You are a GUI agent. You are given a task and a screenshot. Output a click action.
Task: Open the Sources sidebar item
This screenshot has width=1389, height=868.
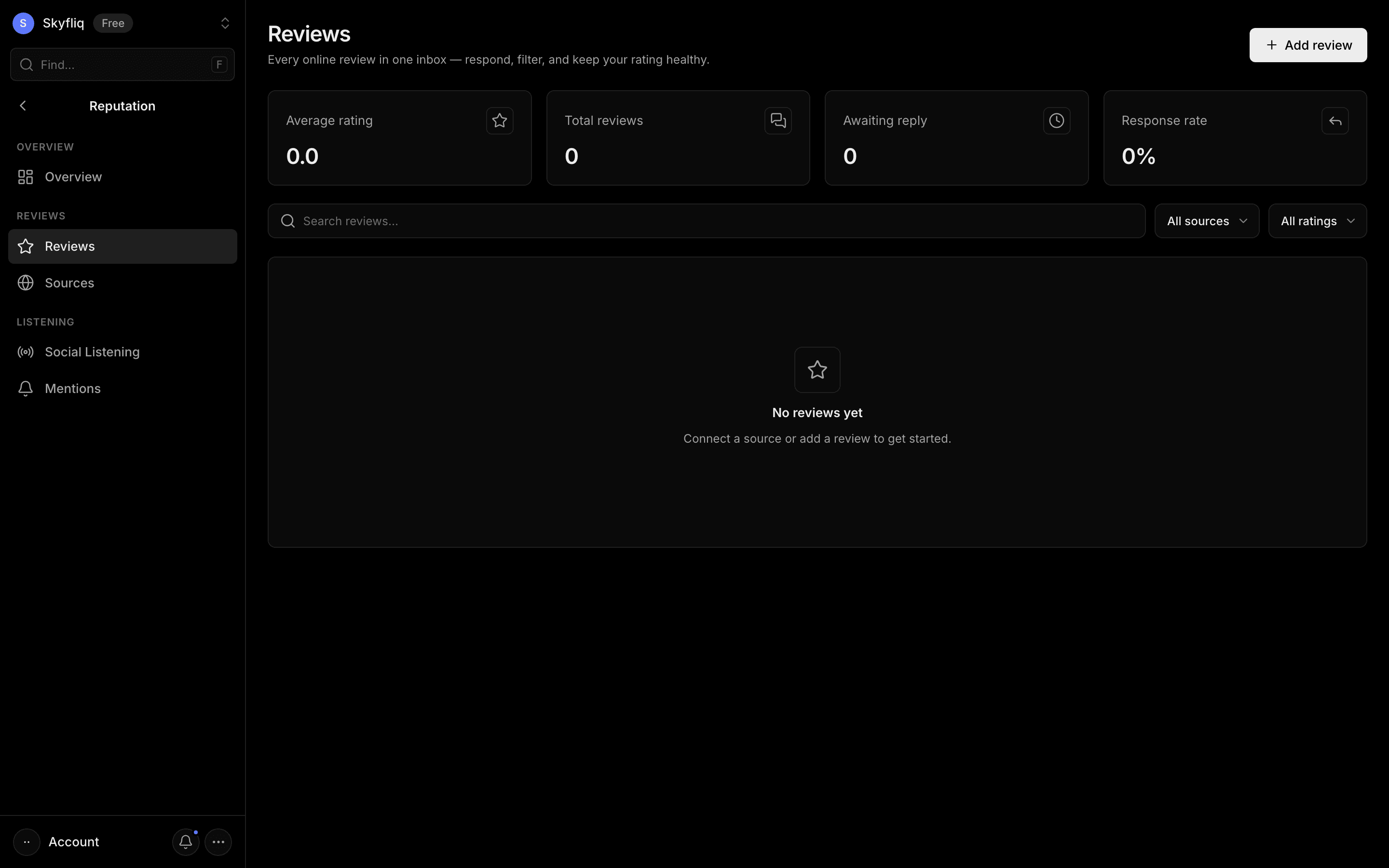click(122, 283)
